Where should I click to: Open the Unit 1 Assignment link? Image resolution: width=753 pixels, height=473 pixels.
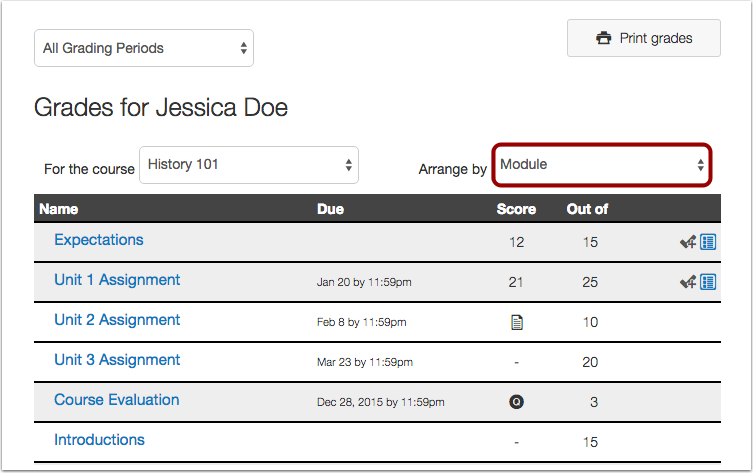(x=117, y=280)
